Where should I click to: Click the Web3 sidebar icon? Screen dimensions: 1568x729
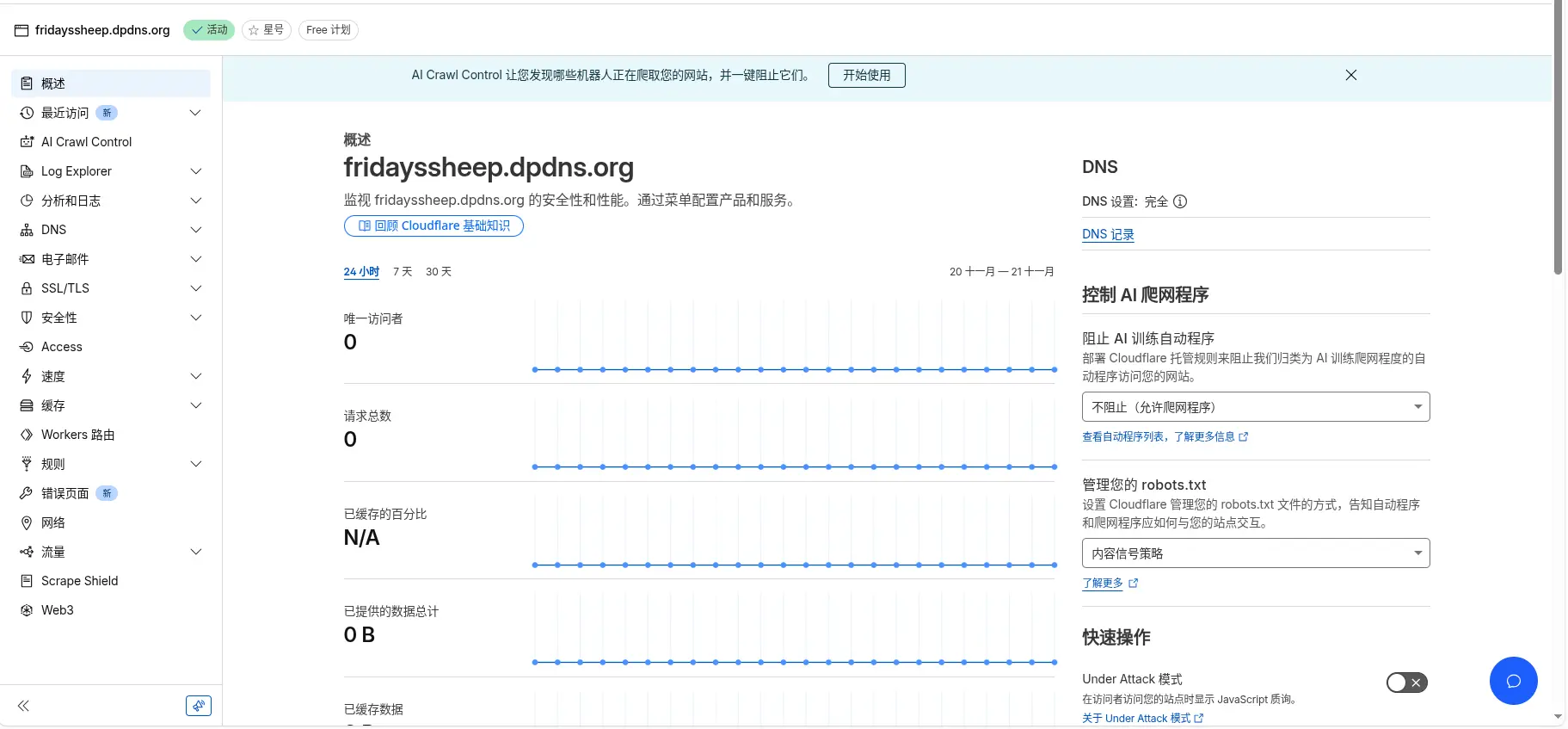(27, 610)
